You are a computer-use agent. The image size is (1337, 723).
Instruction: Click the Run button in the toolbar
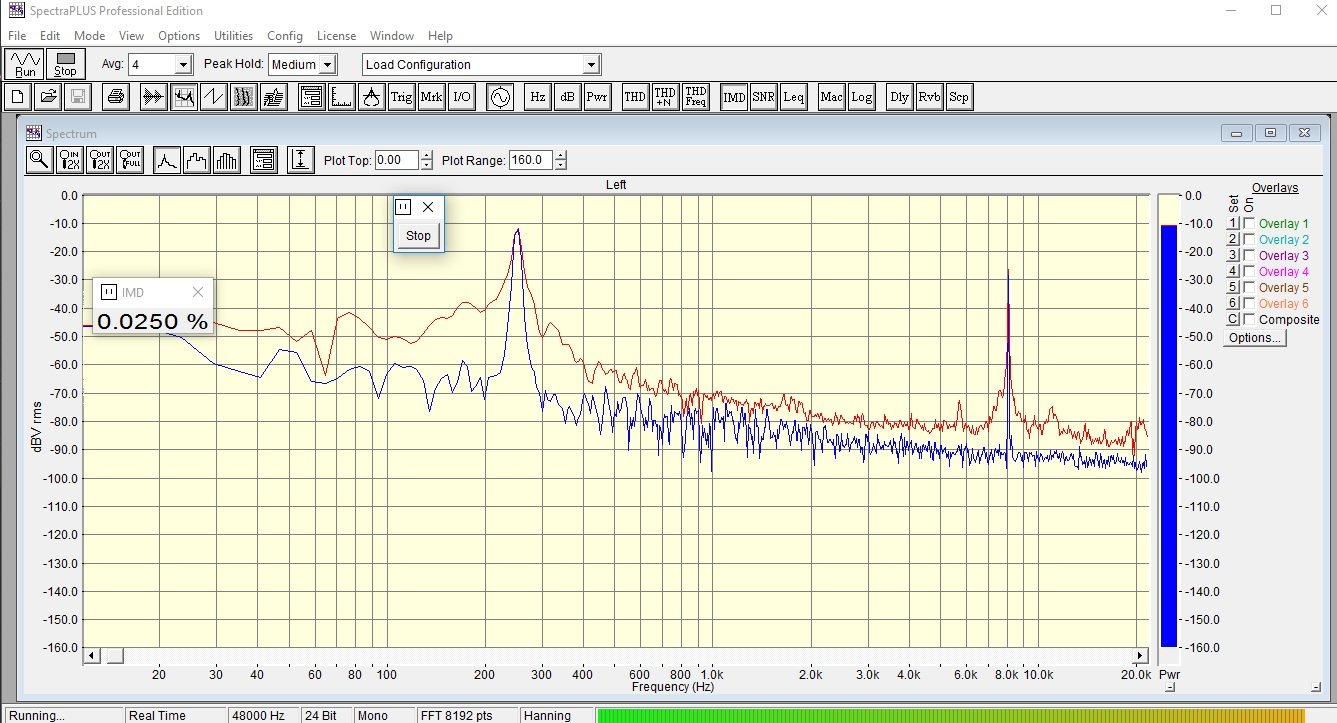[24, 65]
